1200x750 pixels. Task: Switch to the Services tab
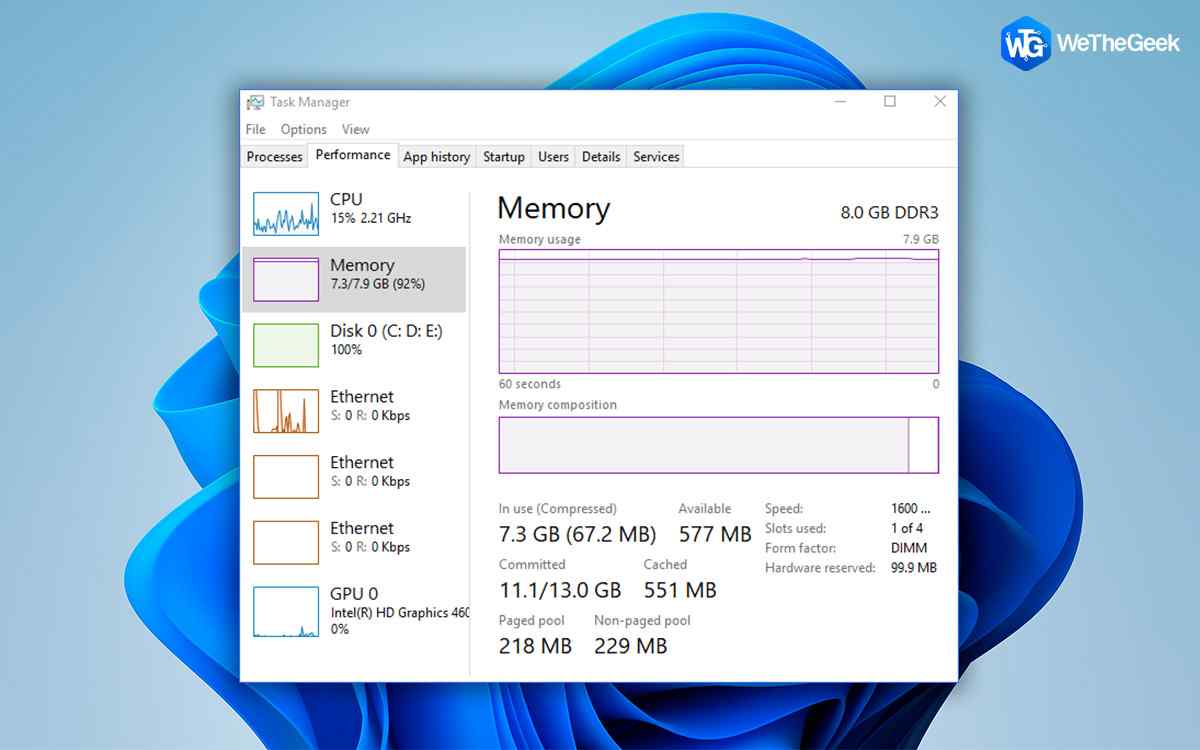click(x=657, y=157)
